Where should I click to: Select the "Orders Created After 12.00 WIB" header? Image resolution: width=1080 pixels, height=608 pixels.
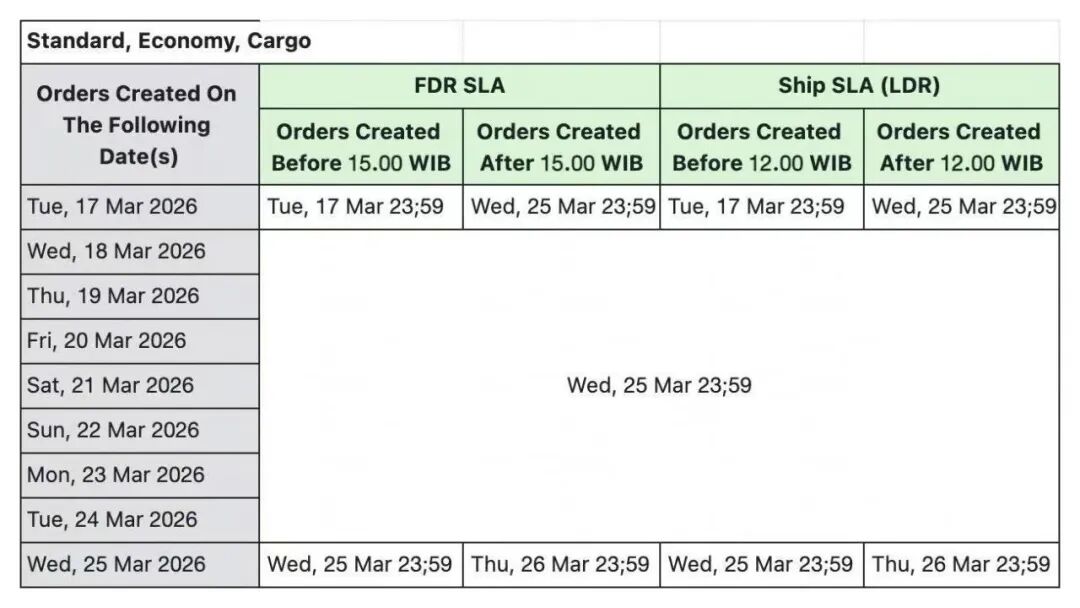tap(960, 147)
